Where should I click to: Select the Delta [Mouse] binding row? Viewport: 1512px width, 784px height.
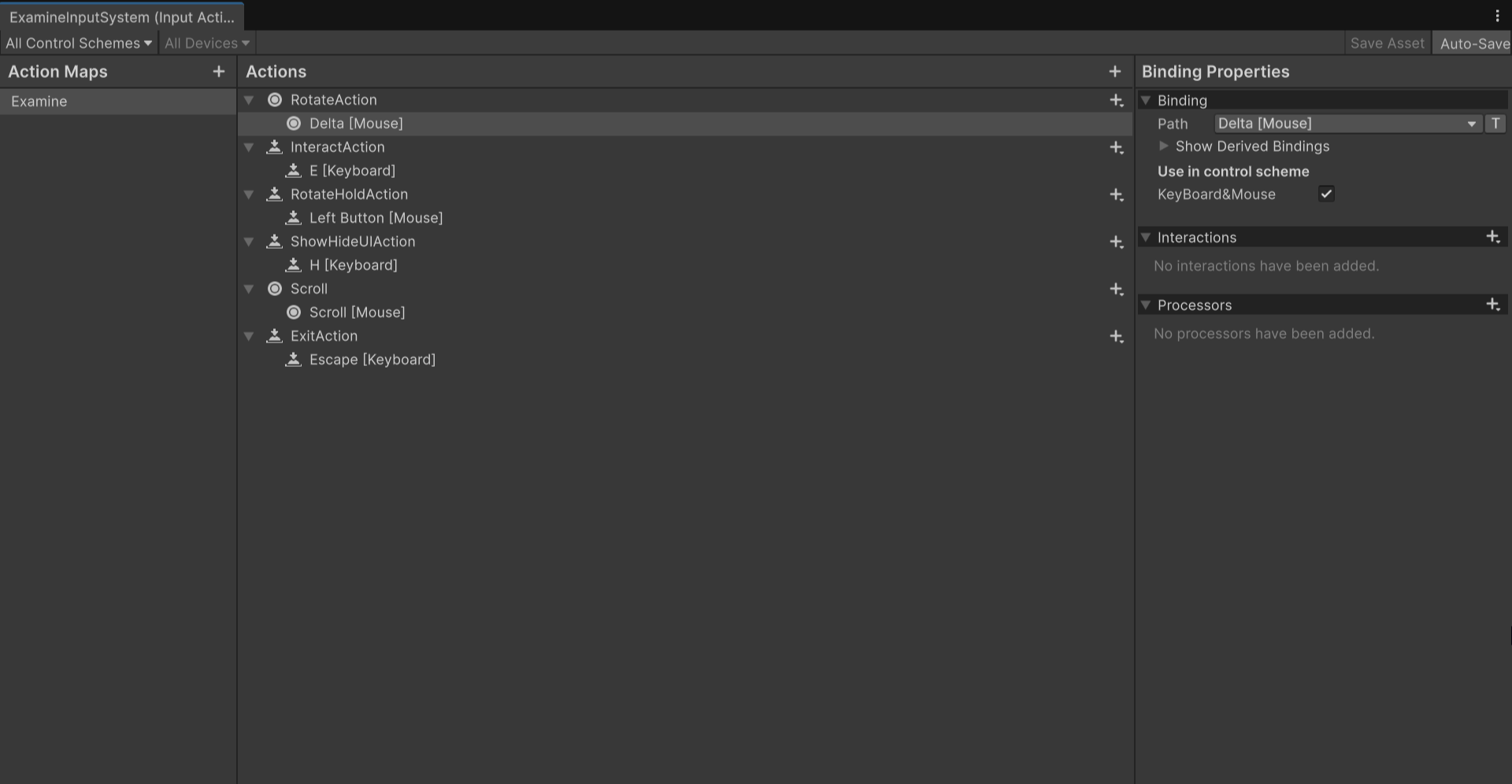point(685,124)
